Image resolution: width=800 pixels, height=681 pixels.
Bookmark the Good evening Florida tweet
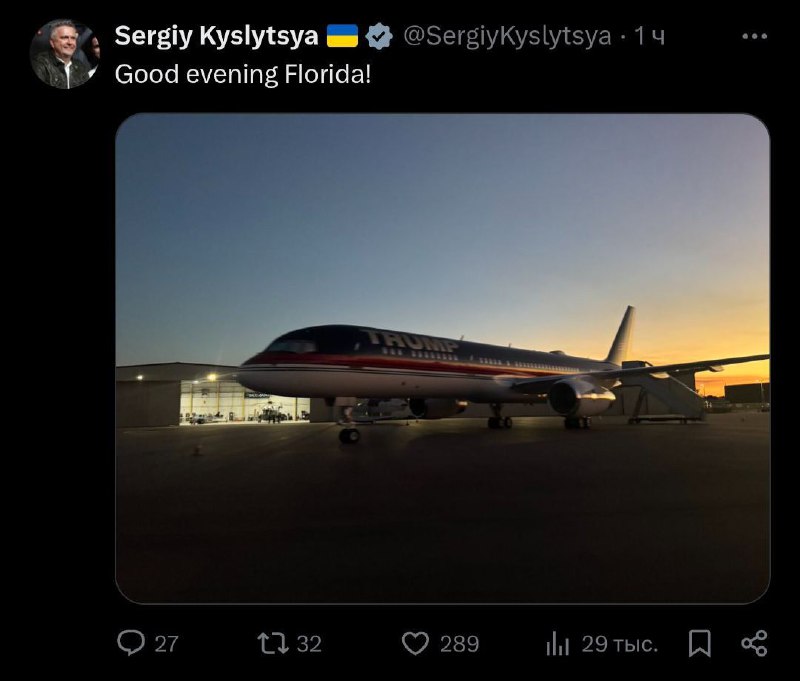pyautogui.click(x=700, y=643)
